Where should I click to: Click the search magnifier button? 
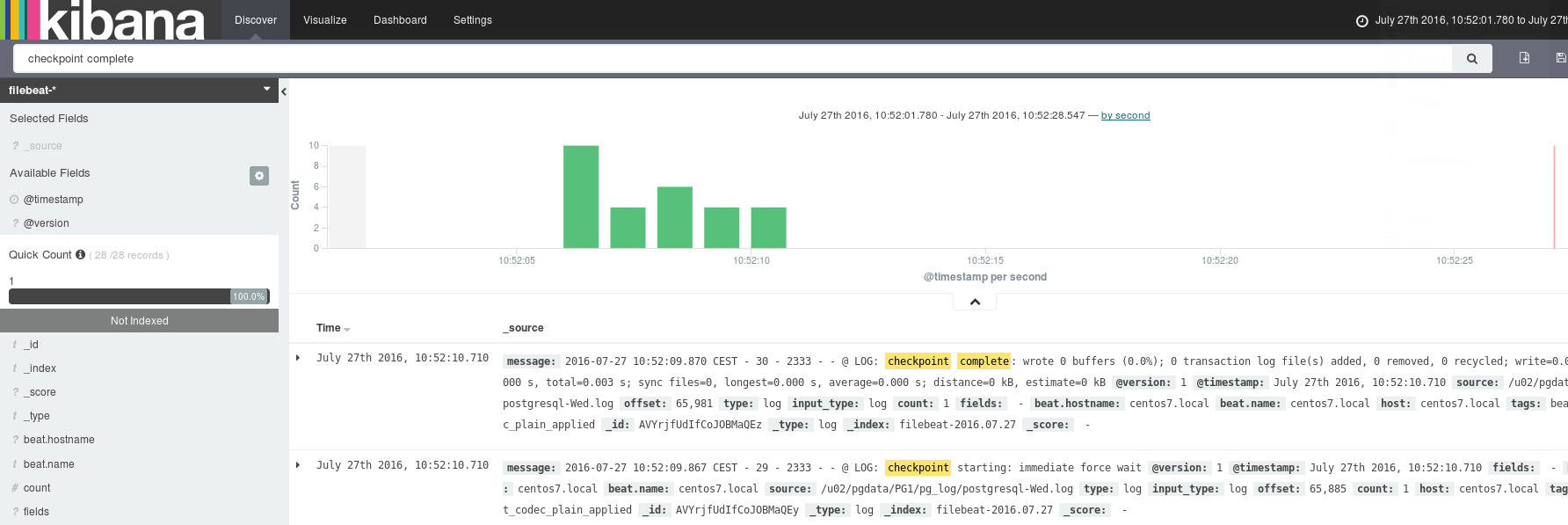(1471, 59)
